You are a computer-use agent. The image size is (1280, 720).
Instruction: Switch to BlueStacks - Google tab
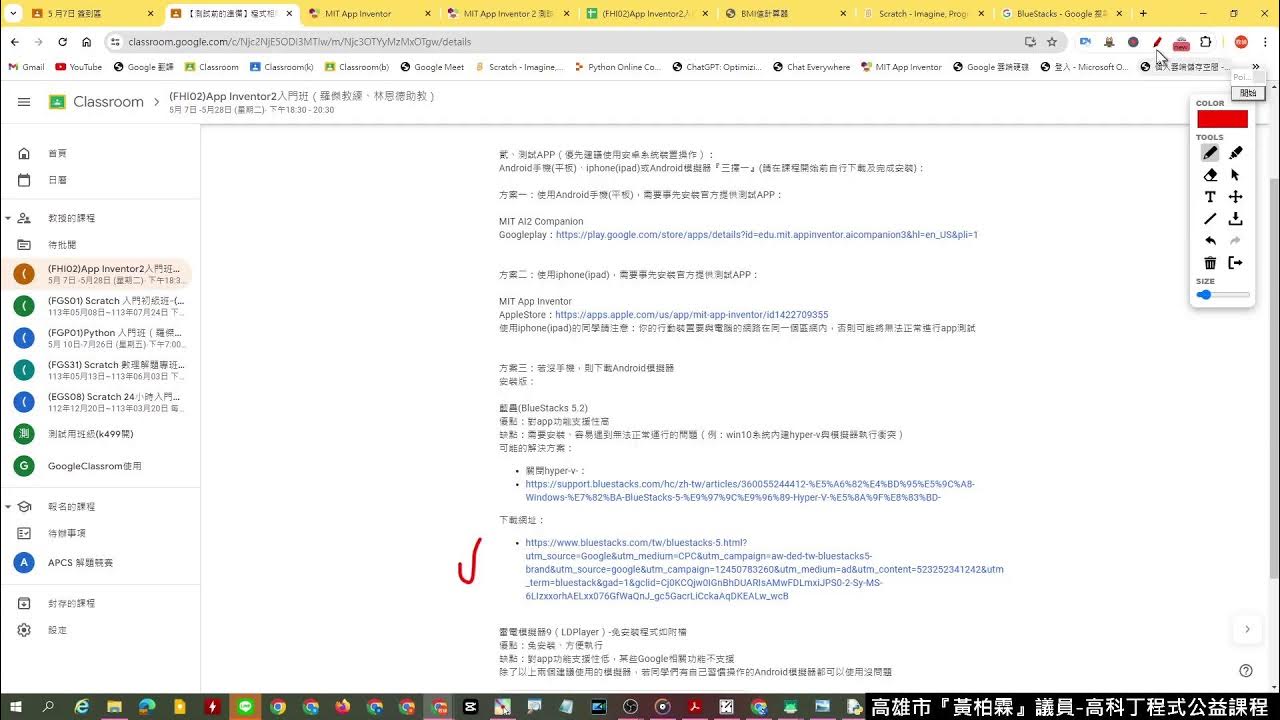click(x=1063, y=14)
